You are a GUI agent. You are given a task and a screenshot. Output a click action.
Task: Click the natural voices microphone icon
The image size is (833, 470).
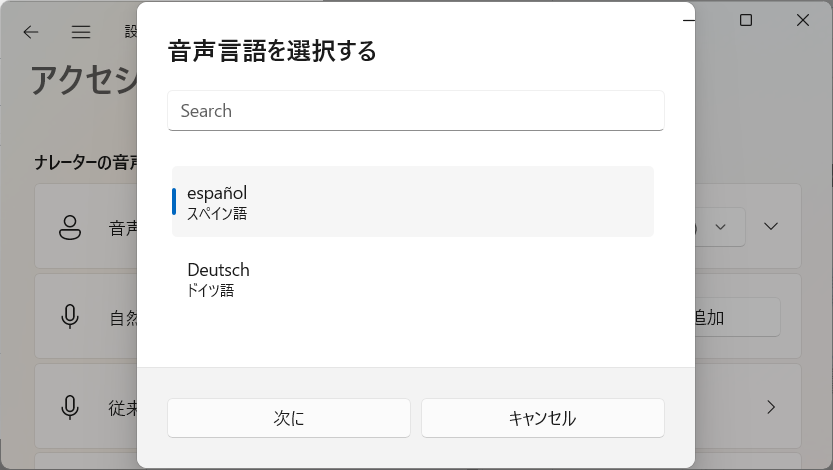pos(70,317)
